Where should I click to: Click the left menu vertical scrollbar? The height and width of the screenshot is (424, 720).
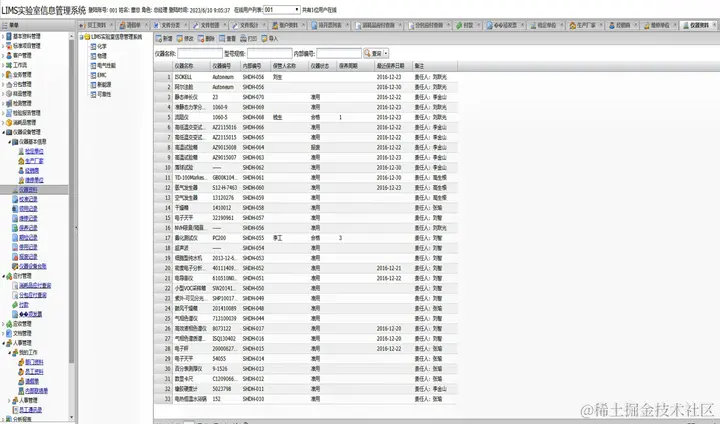pyautogui.click(x=71, y=202)
